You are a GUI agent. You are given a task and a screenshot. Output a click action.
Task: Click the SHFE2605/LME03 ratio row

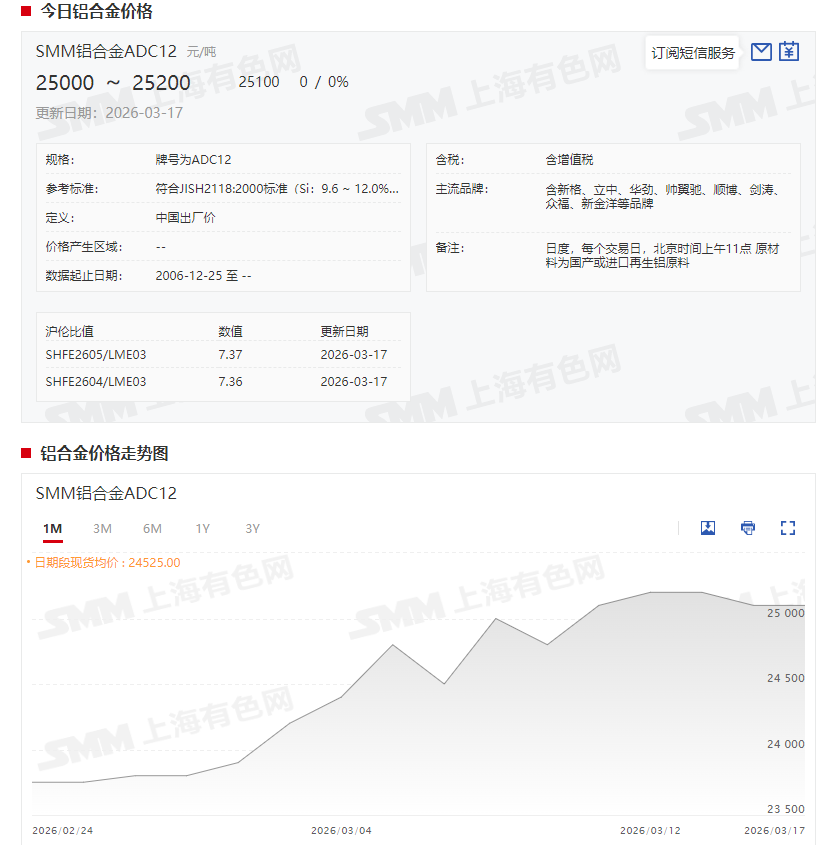[x=223, y=355]
